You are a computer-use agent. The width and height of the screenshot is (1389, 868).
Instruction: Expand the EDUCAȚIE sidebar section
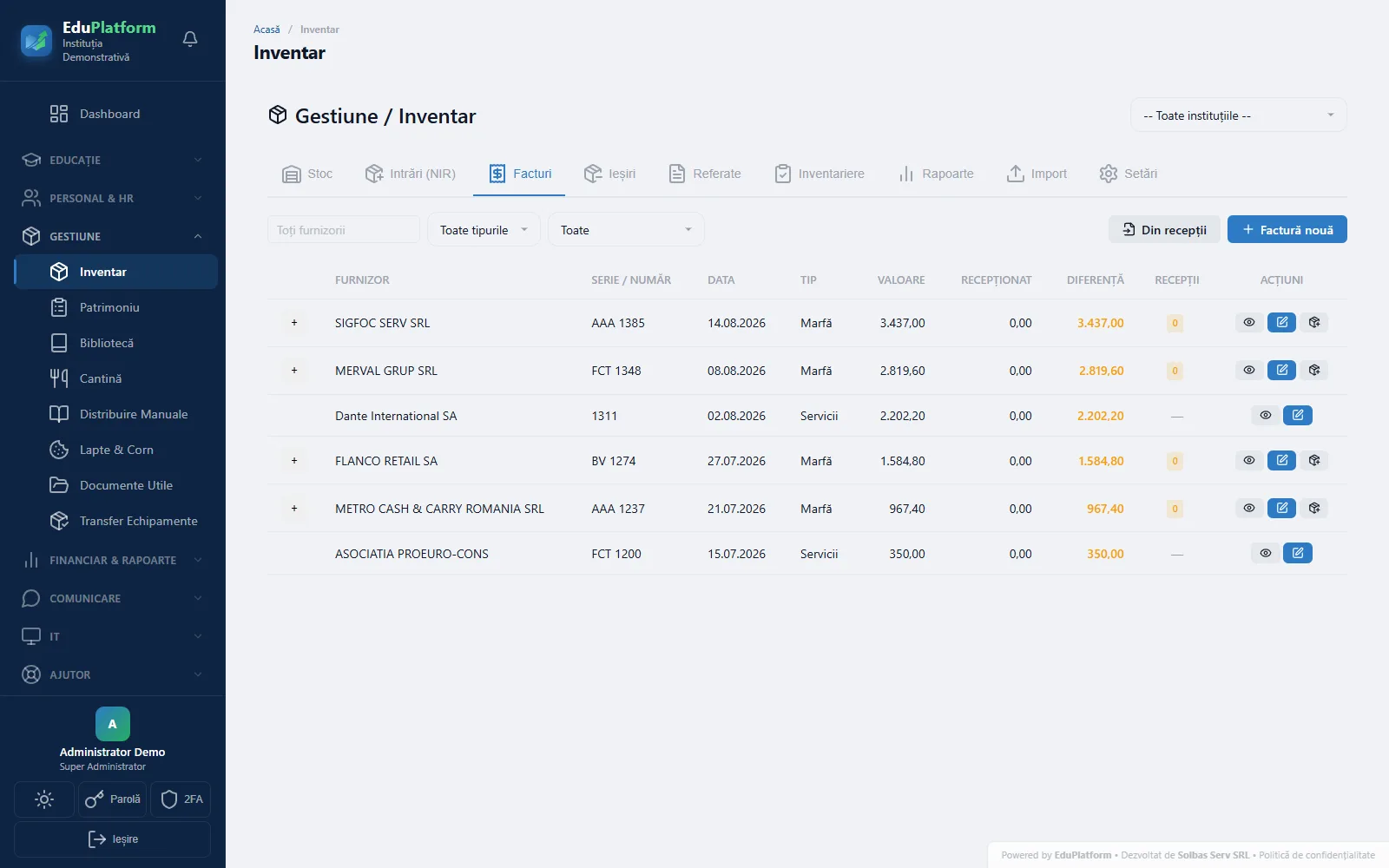tap(113, 161)
